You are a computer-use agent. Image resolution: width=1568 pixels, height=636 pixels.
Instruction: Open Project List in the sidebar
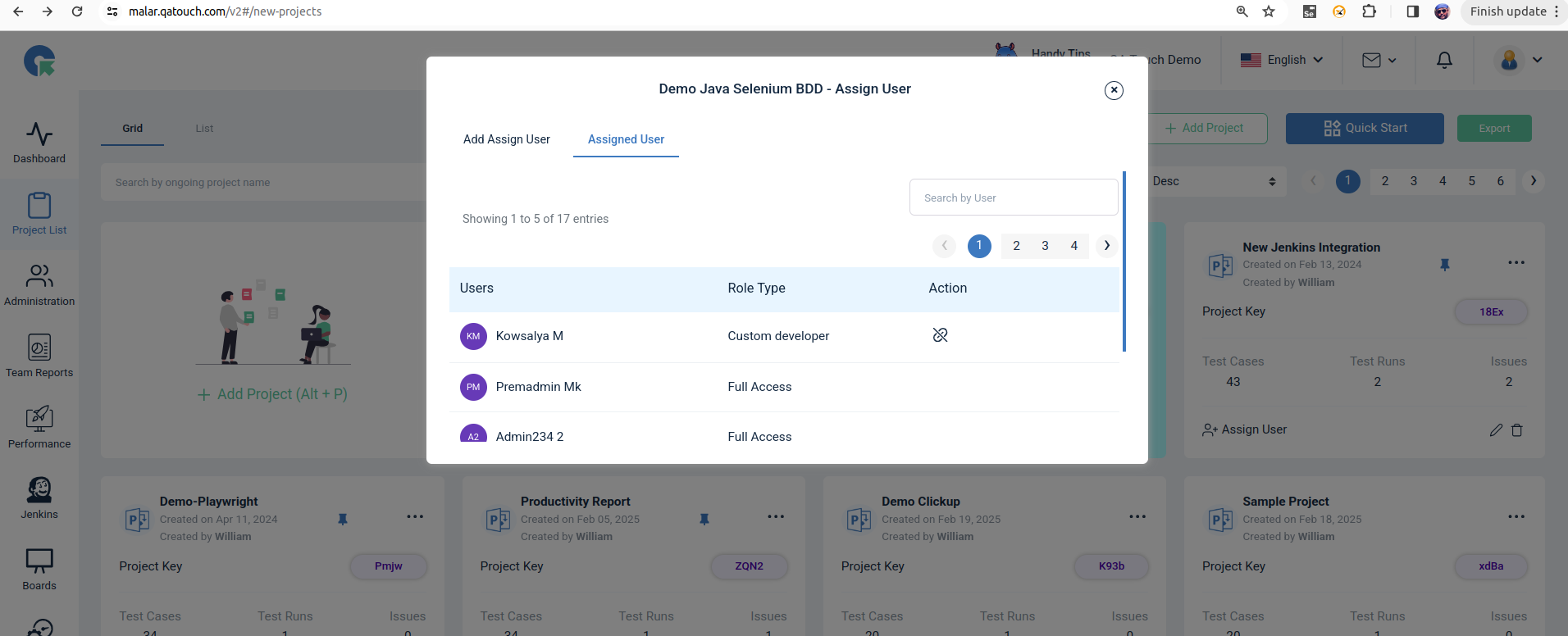pos(39,215)
